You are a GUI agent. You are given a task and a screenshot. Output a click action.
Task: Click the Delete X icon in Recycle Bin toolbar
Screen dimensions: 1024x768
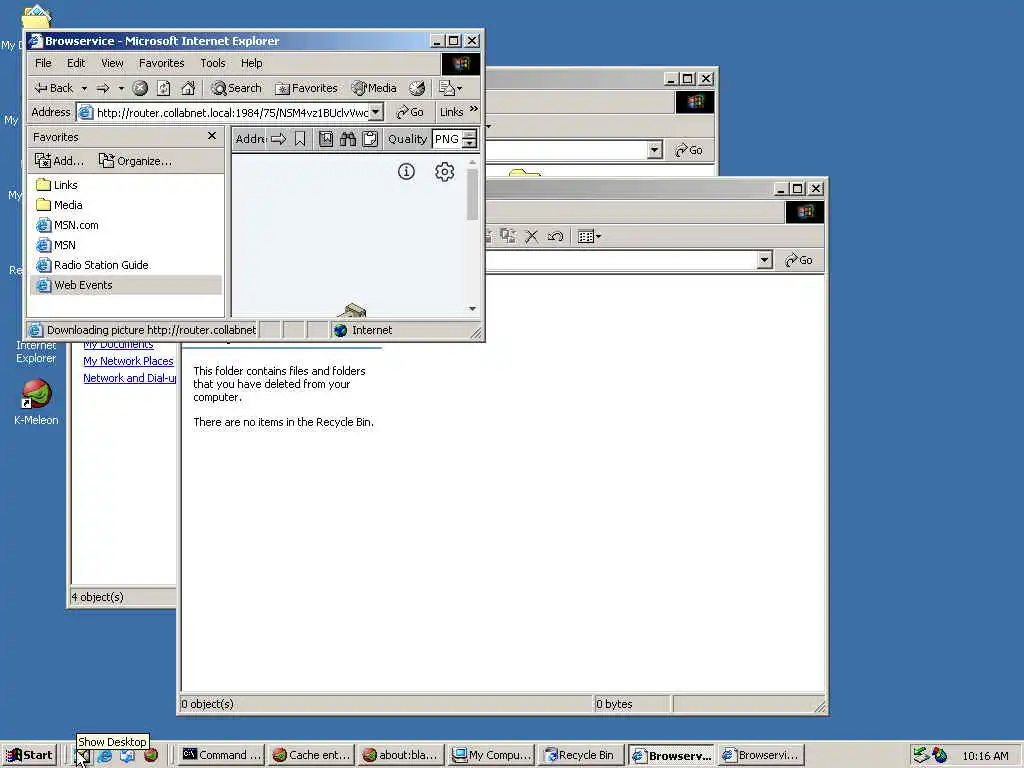coord(532,236)
